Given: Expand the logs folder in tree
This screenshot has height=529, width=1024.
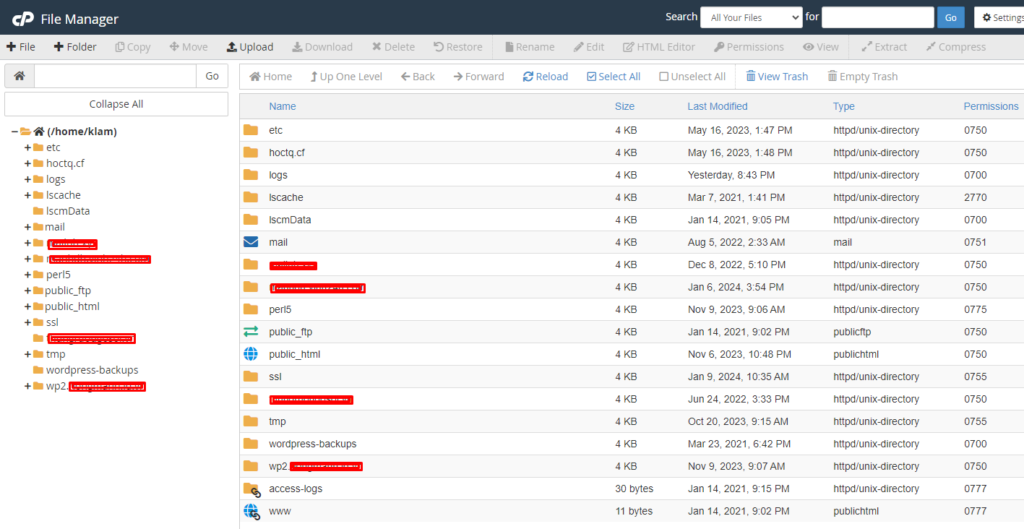Looking at the screenshot, I should click(27, 179).
